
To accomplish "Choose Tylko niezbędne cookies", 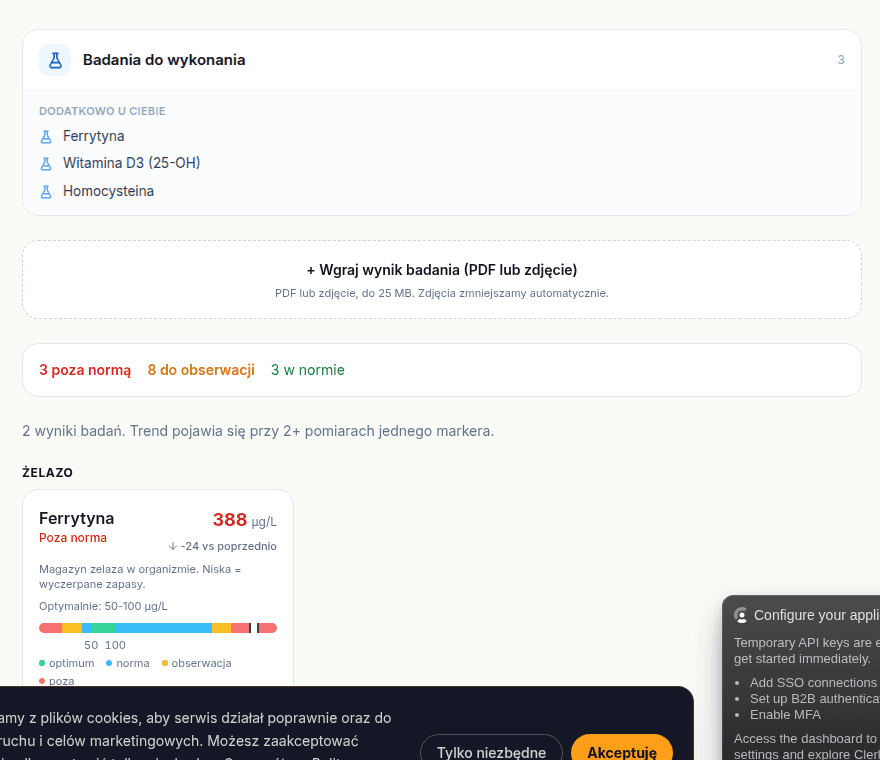I will click(x=491, y=752).
